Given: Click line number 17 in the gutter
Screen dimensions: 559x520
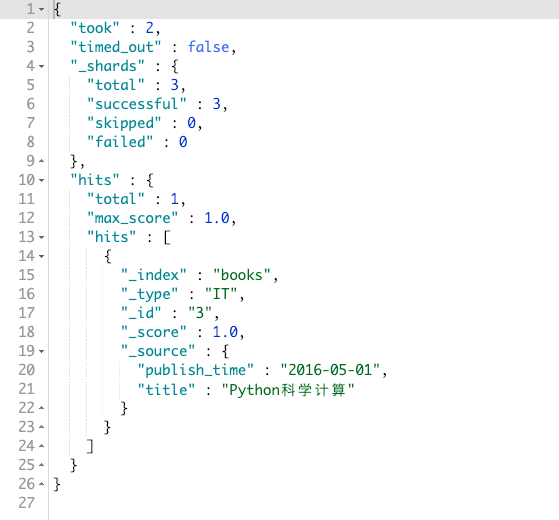Looking at the screenshot, I should click(27, 313).
